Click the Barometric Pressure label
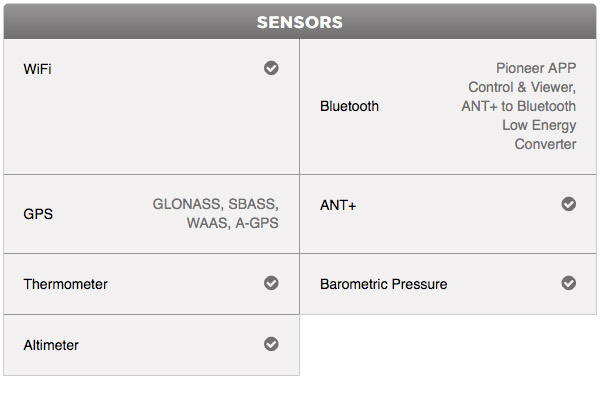This screenshot has height=405, width=600. pyautogui.click(x=384, y=284)
